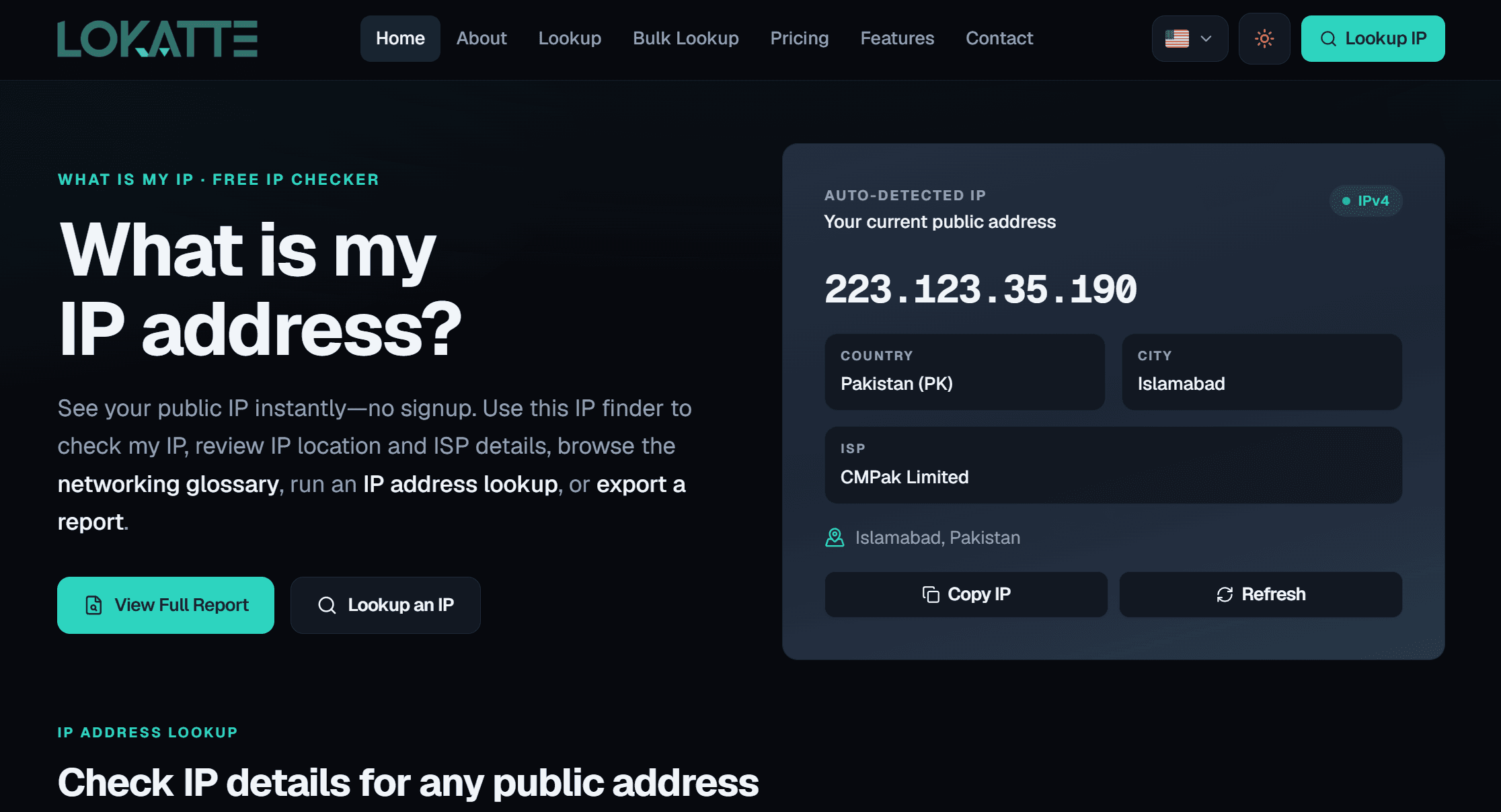Click the Islamabad city value
This screenshot has height=812, width=1501.
tap(1181, 384)
